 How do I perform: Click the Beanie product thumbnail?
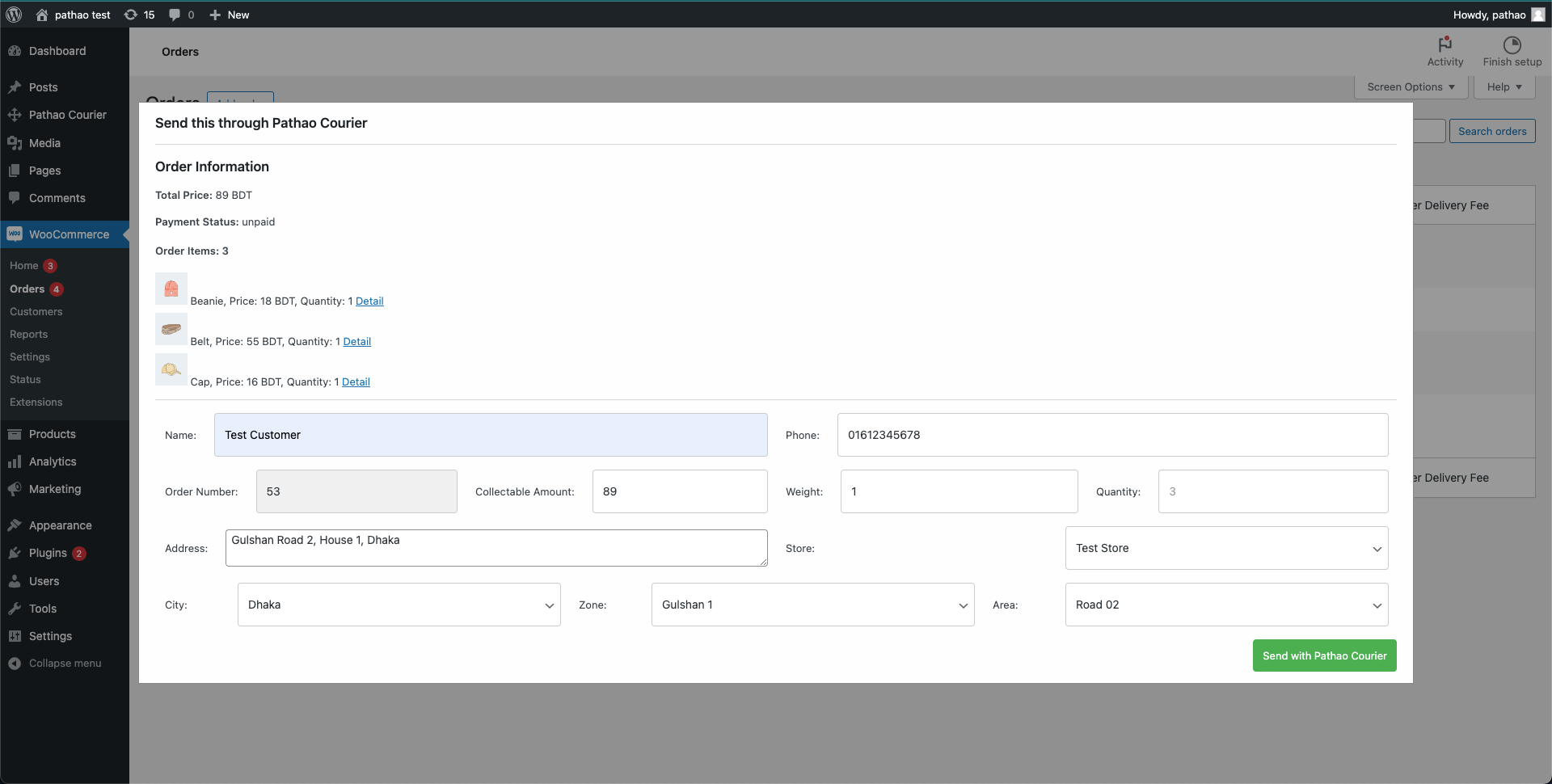pos(171,289)
